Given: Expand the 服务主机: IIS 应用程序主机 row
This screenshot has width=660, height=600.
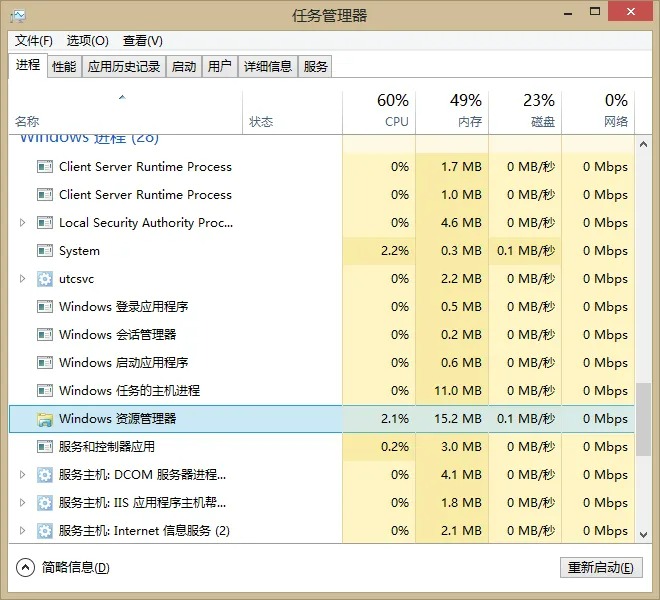Looking at the screenshot, I should (x=22, y=503).
